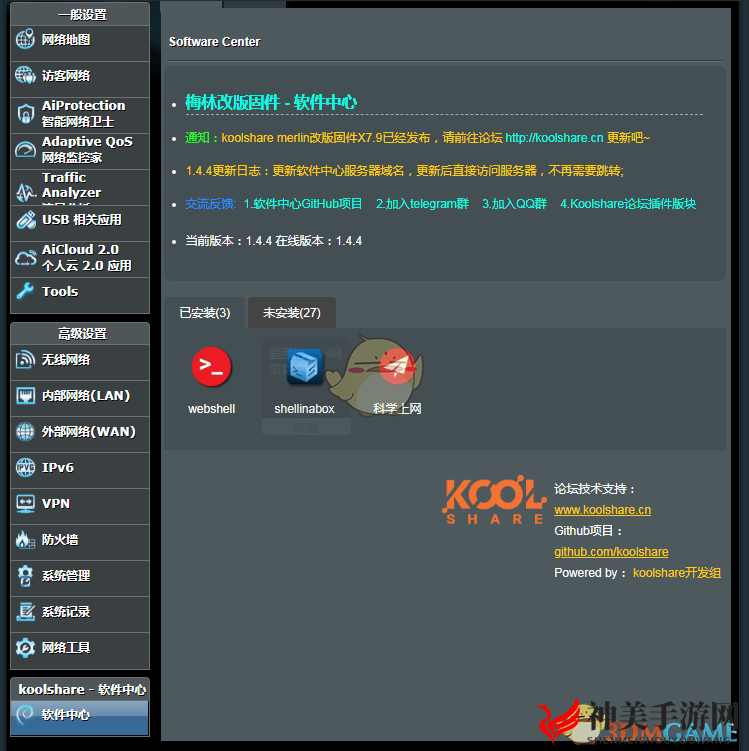This screenshot has width=749, height=751.
Task: Click the 2.加入telegram群 link
Action: point(422,204)
